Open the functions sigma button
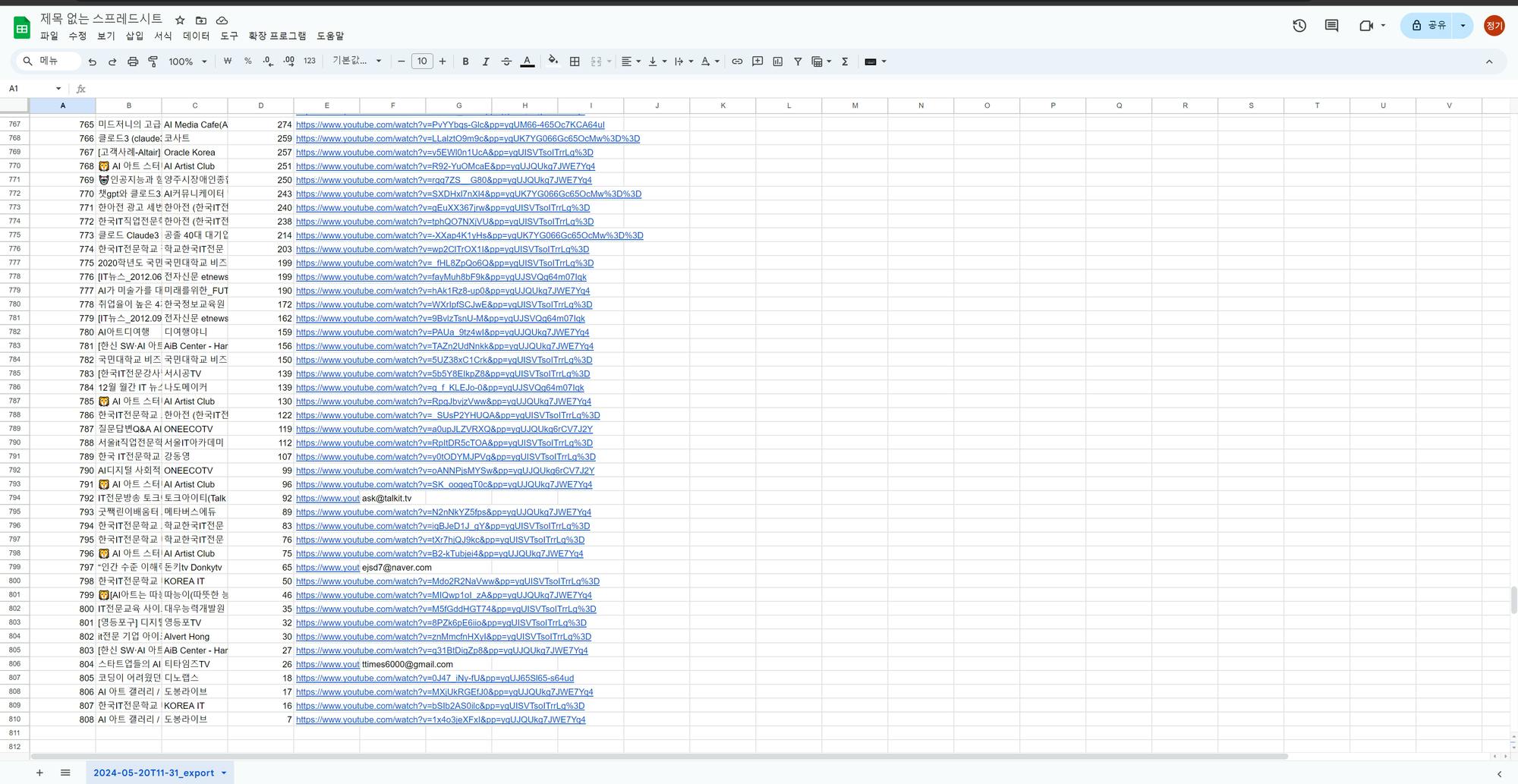The width and height of the screenshot is (1518, 784). 845,61
